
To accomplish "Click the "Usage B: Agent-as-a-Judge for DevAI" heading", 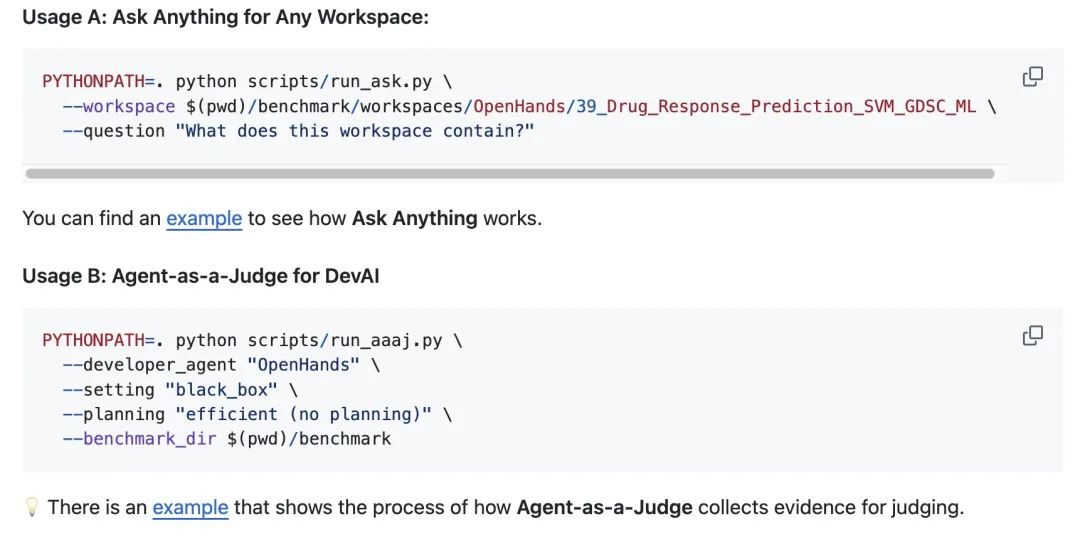I will (200, 276).
